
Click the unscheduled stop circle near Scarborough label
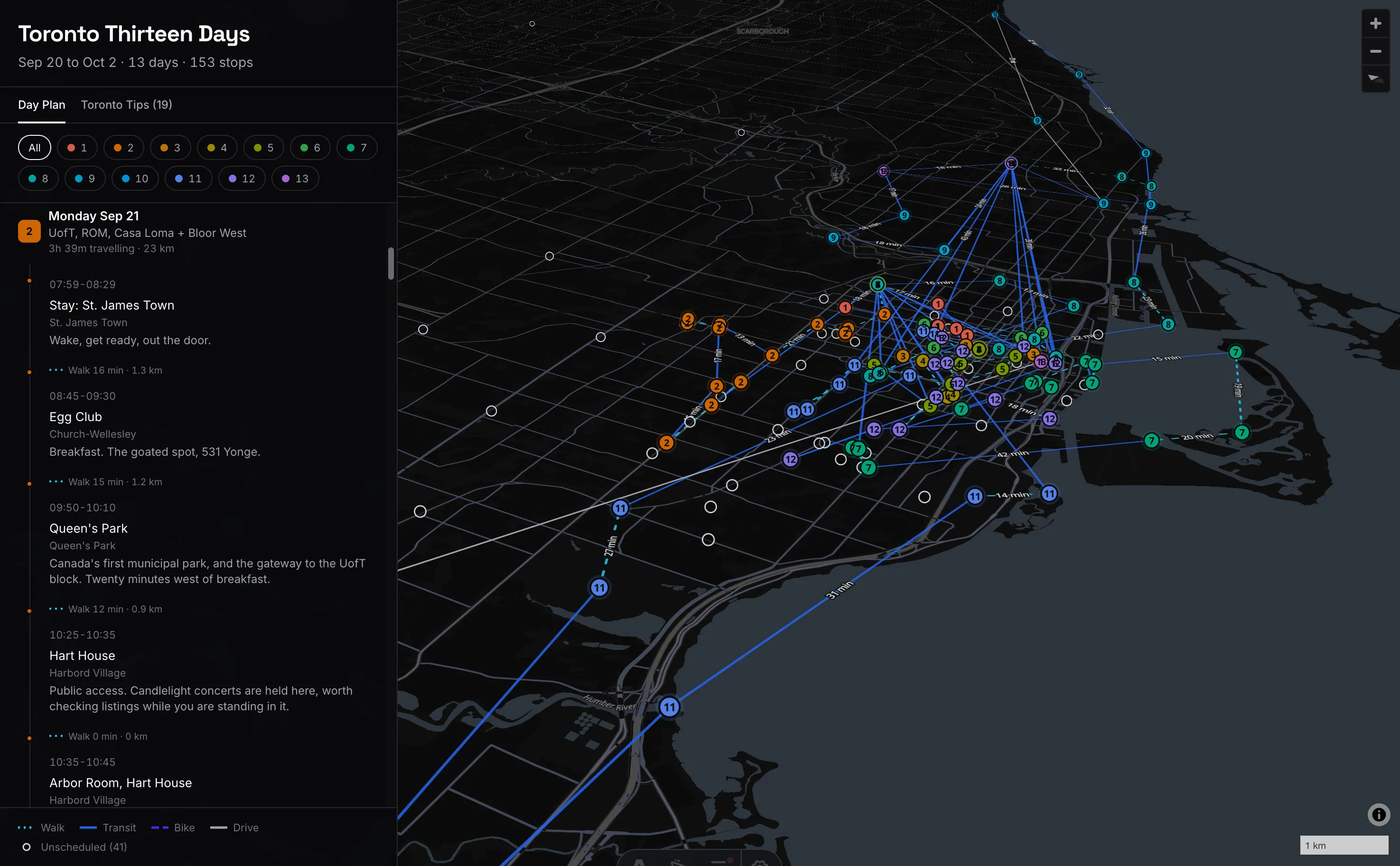pyautogui.click(x=741, y=132)
